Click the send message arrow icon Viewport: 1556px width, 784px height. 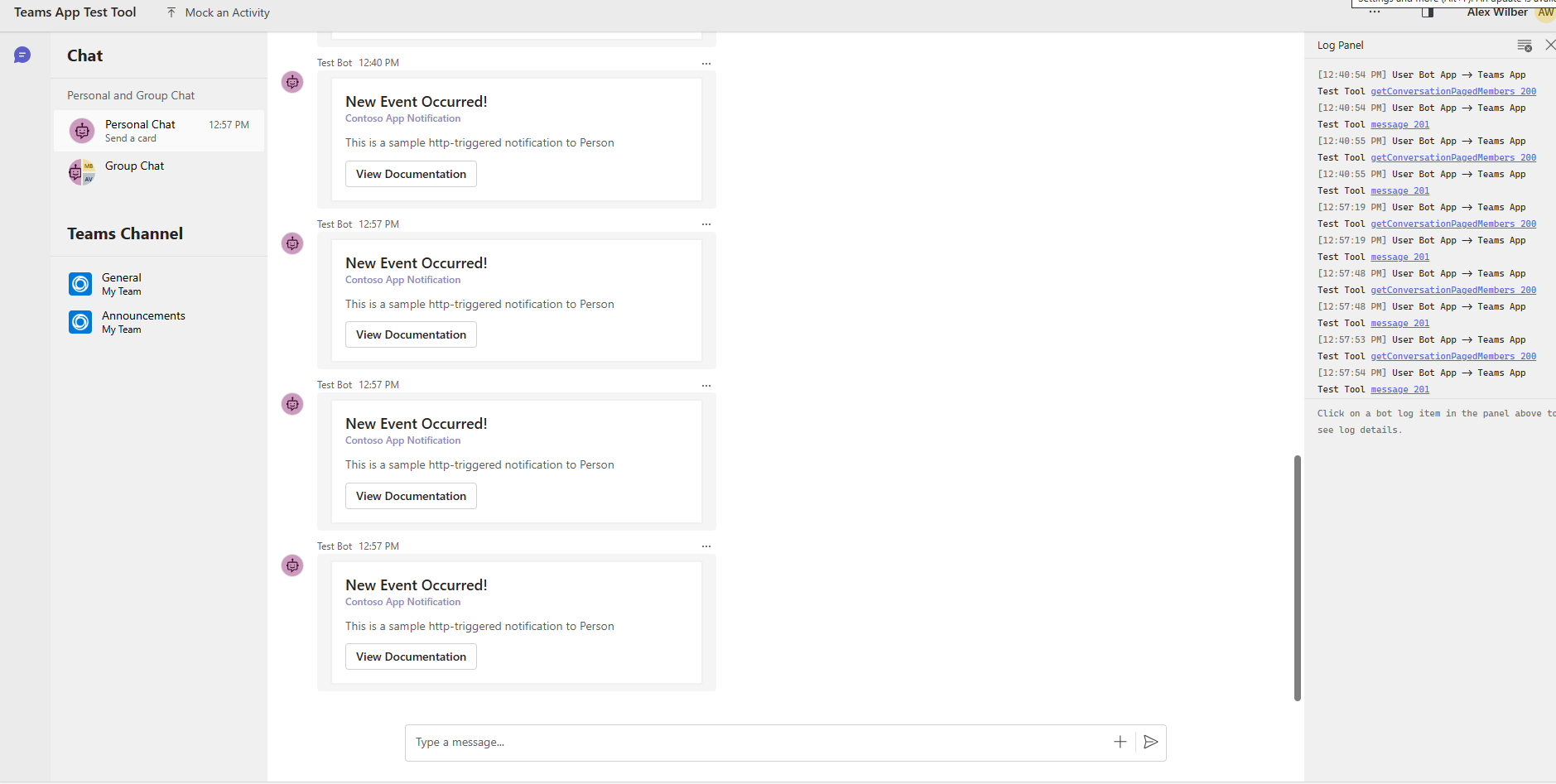pyautogui.click(x=1150, y=742)
